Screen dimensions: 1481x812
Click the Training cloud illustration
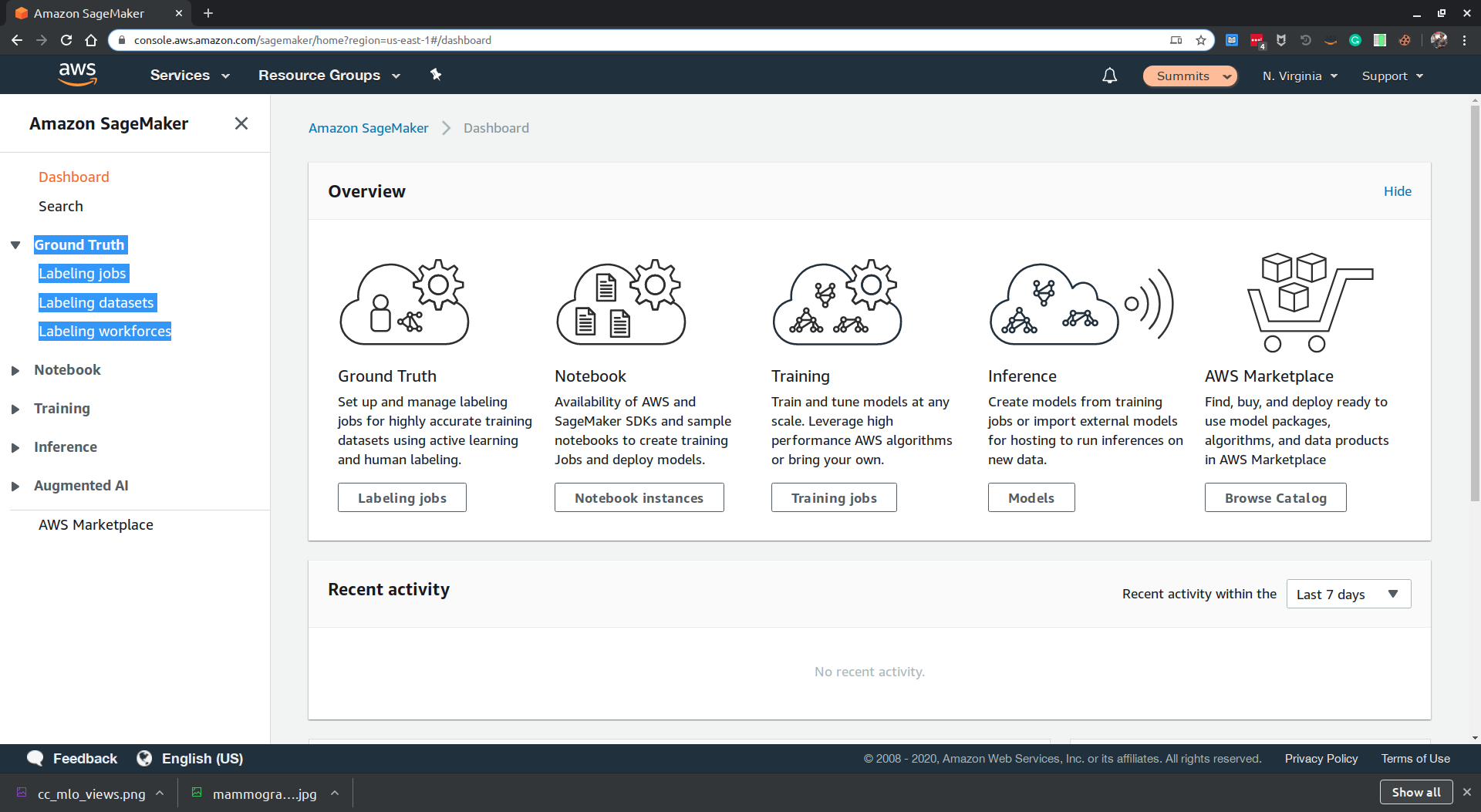pyautogui.click(x=838, y=303)
